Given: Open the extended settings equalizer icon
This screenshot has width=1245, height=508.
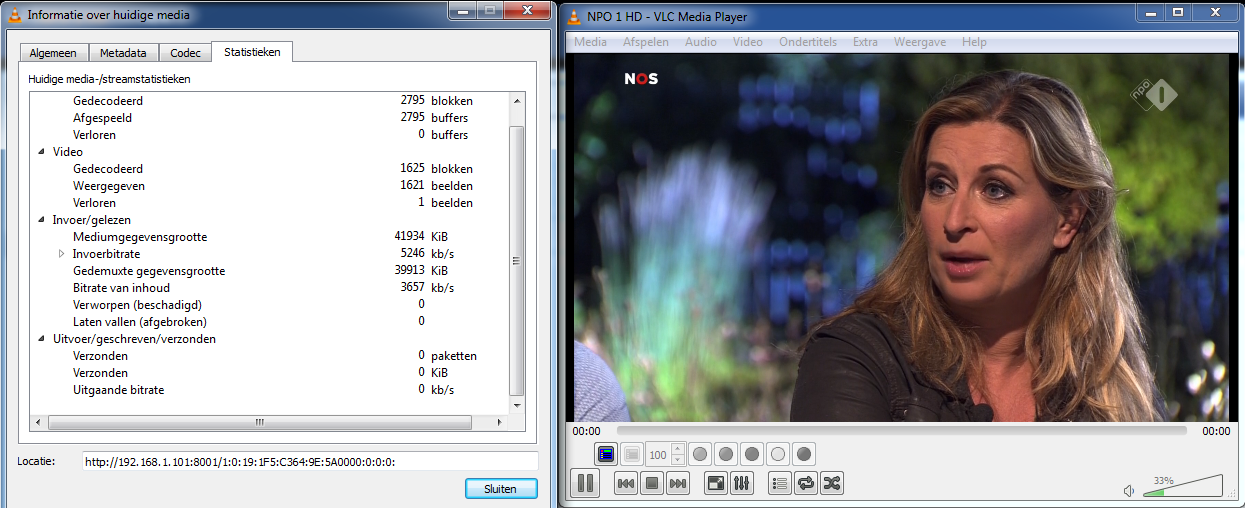Looking at the screenshot, I should click(x=742, y=484).
